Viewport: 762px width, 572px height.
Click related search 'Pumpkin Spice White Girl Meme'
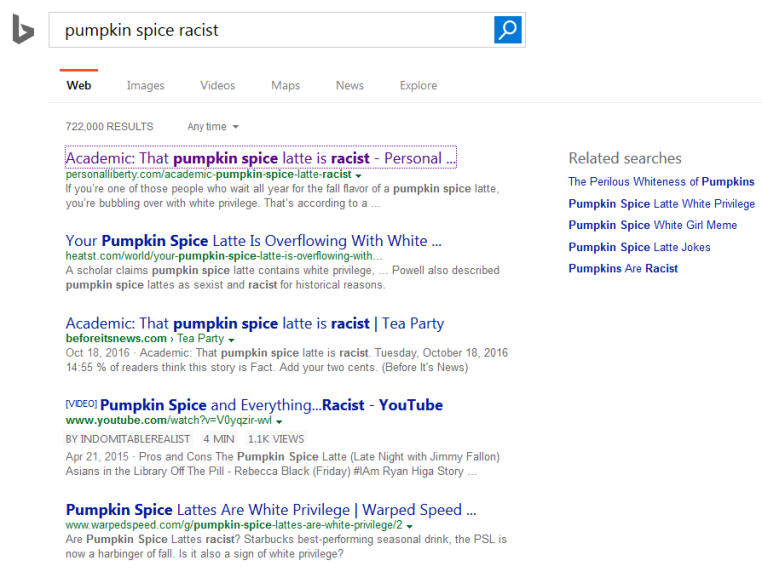coord(652,225)
